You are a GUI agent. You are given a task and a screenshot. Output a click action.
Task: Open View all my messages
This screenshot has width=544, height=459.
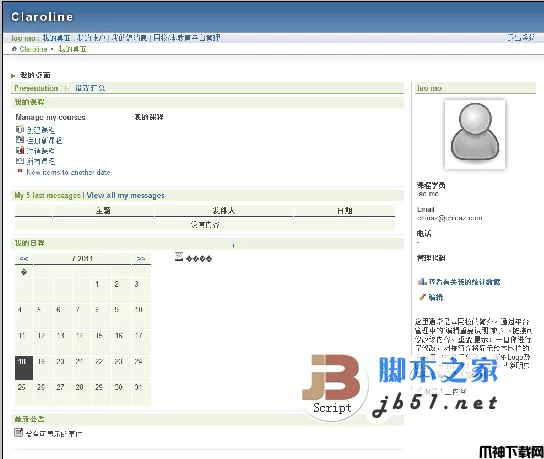(125, 195)
